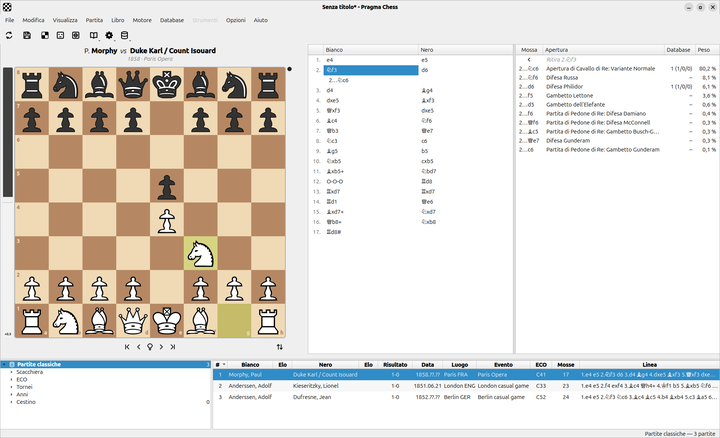720x438 pixels.
Task: Open the opening book toolbar icon
Action: pos(94,35)
